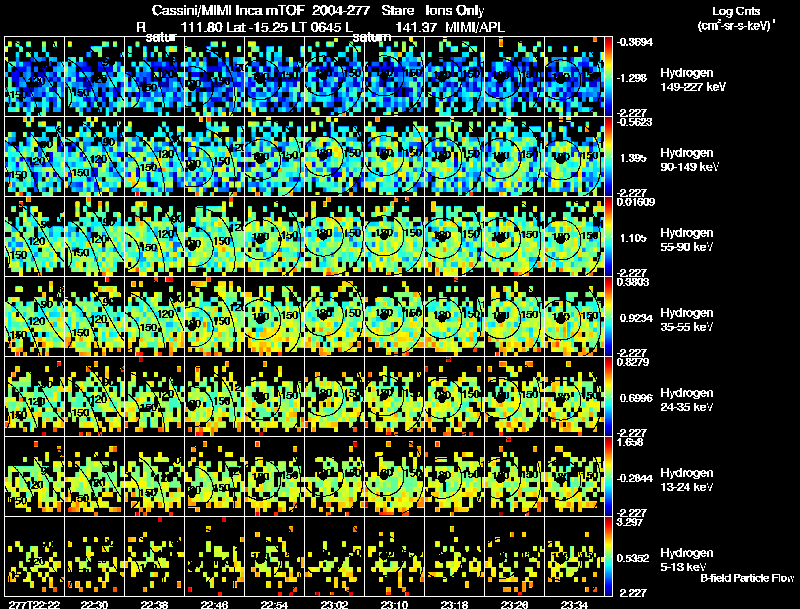Screen dimensions: 800x609
Task: Open the 5-13 keV image panel at 22:30
Action: tap(94, 556)
